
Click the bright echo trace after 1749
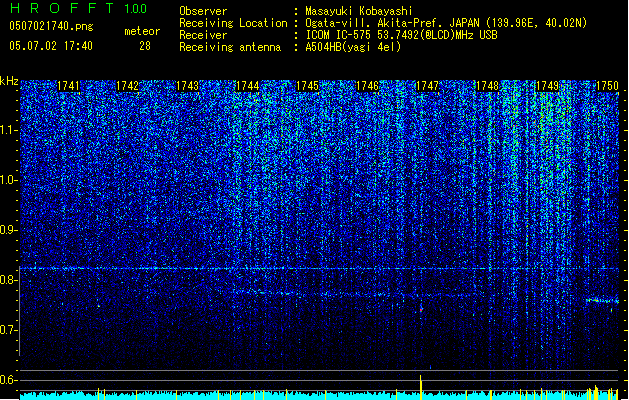602,300
